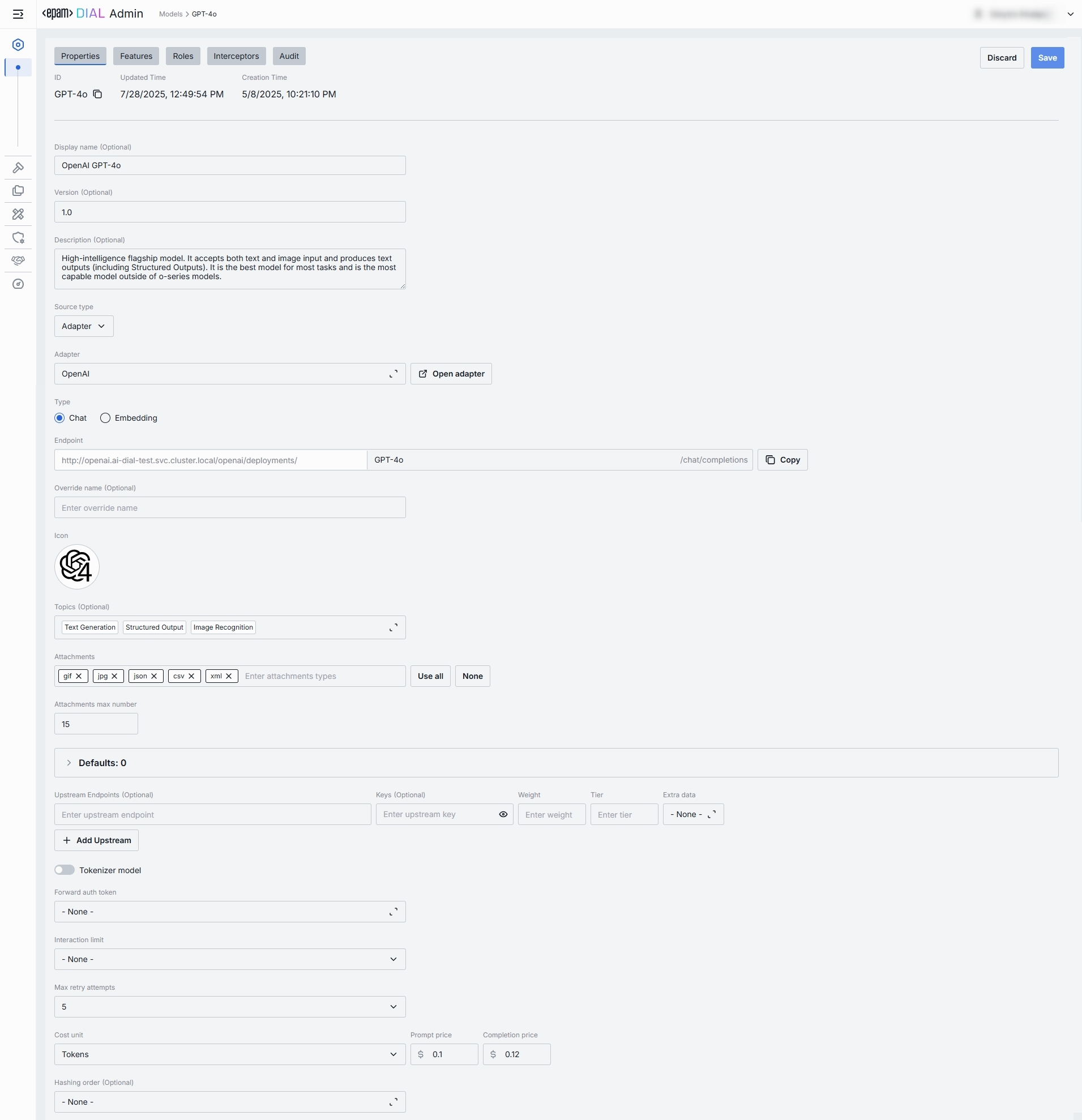Click the handshake sidebar icon
Viewport: 1082px width, 1120px height.
(18, 260)
